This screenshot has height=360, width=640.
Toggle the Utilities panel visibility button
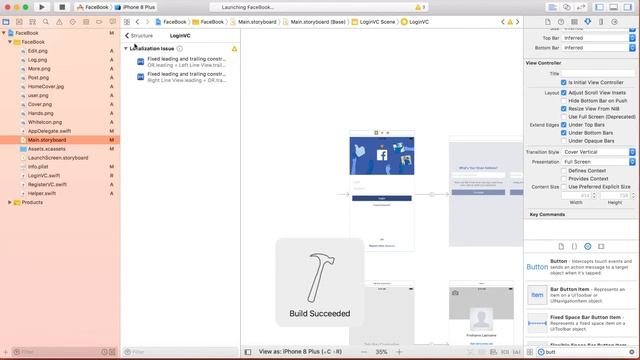click(x=628, y=7)
